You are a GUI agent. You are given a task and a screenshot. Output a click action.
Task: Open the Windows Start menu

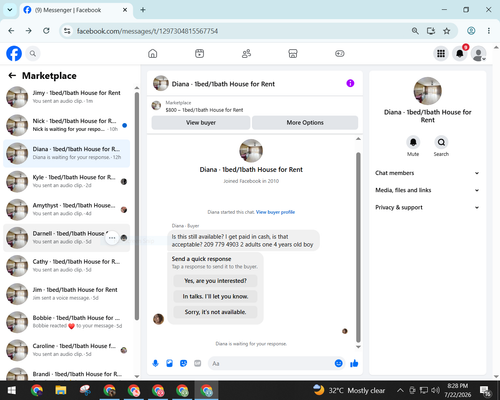click(12, 390)
